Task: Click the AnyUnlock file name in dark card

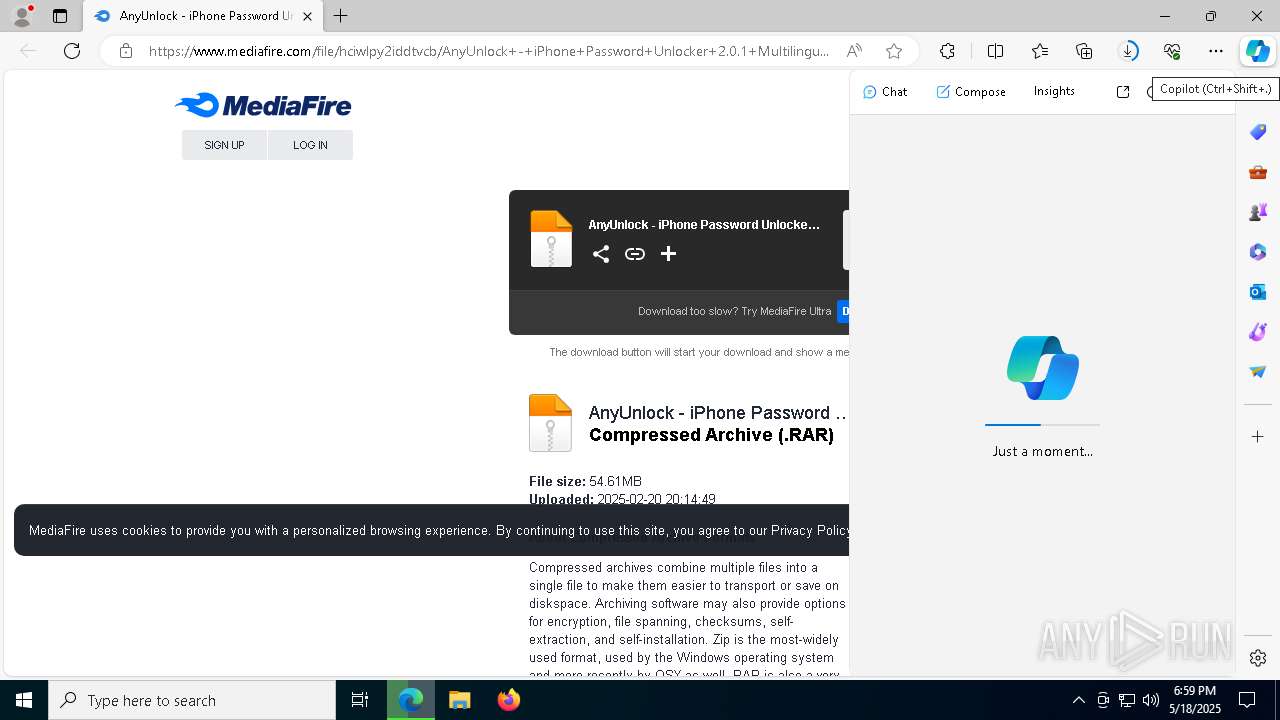Action: (x=704, y=225)
